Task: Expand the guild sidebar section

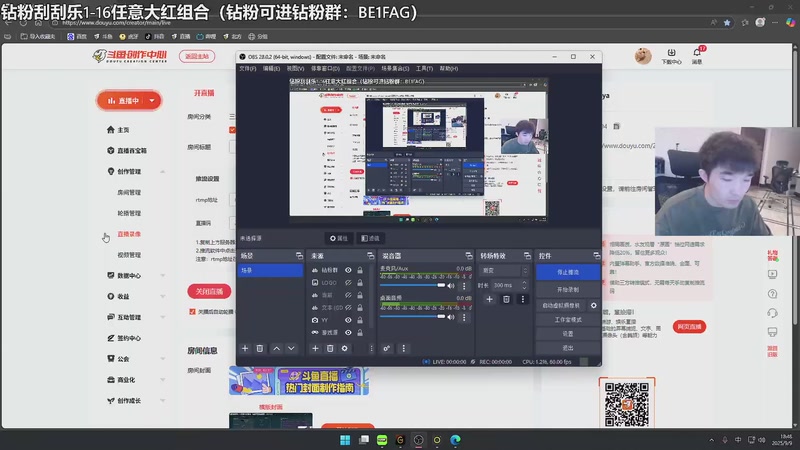Action: [x=163, y=359]
